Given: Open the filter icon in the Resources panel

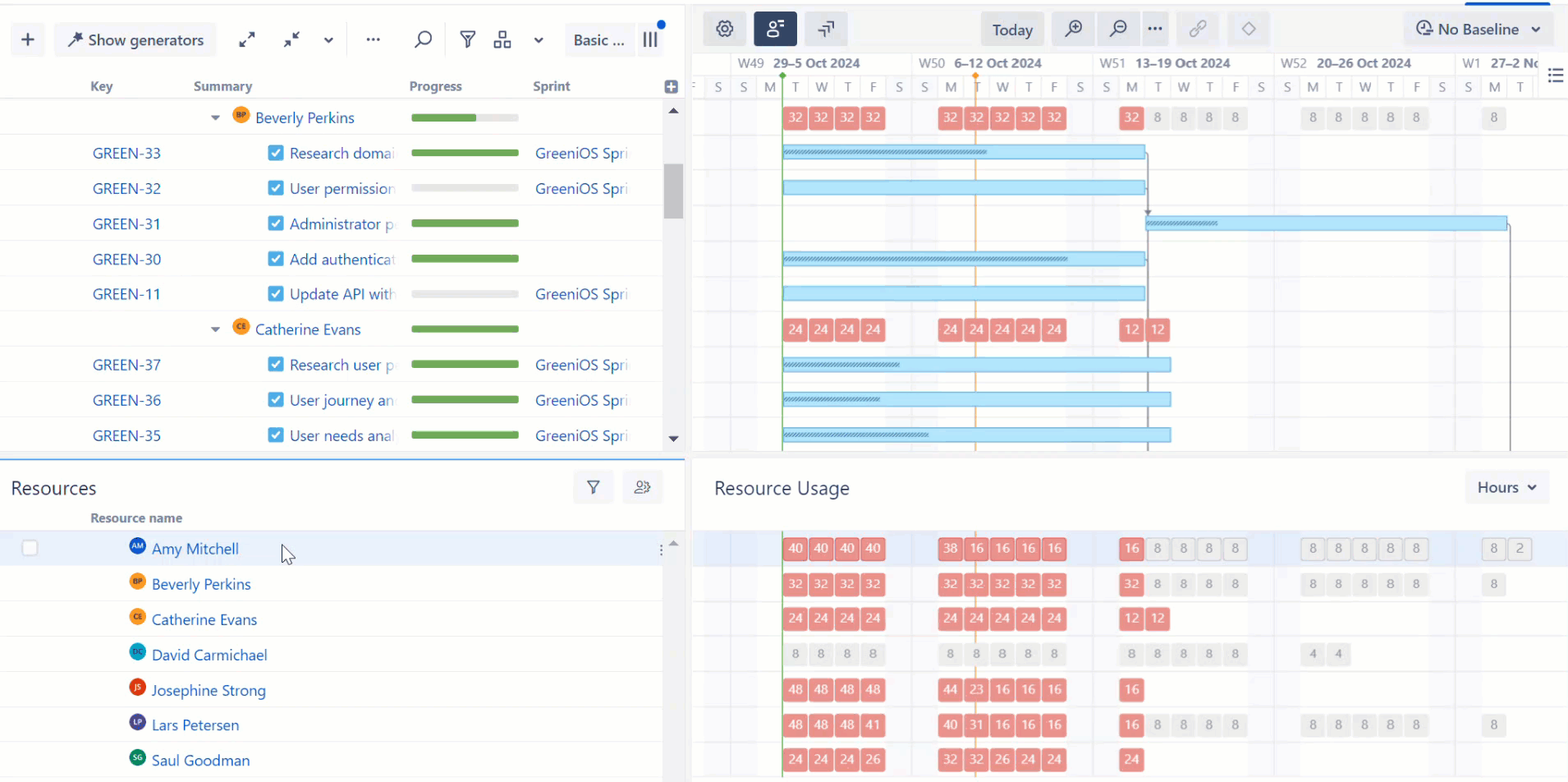Looking at the screenshot, I should tap(593, 486).
